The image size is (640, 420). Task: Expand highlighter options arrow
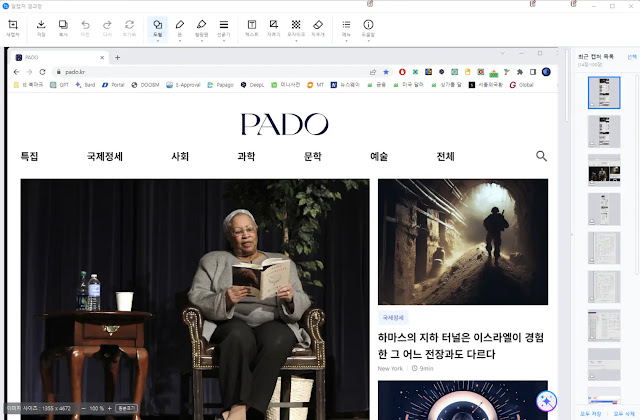pyautogui.click(x=202, y=41)
